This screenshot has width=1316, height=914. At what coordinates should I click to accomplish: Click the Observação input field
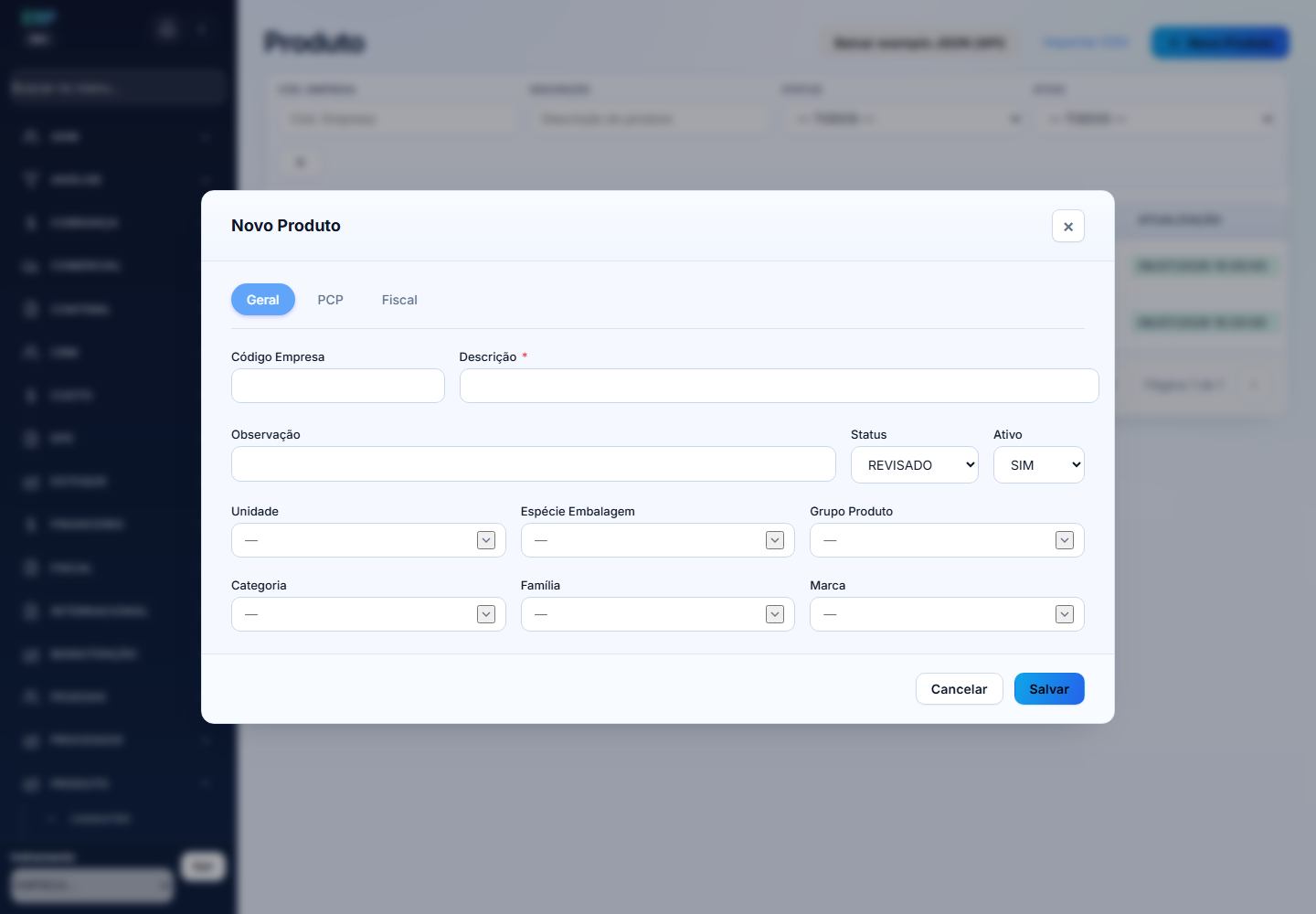pyautogui.click(x=534, y=463)
